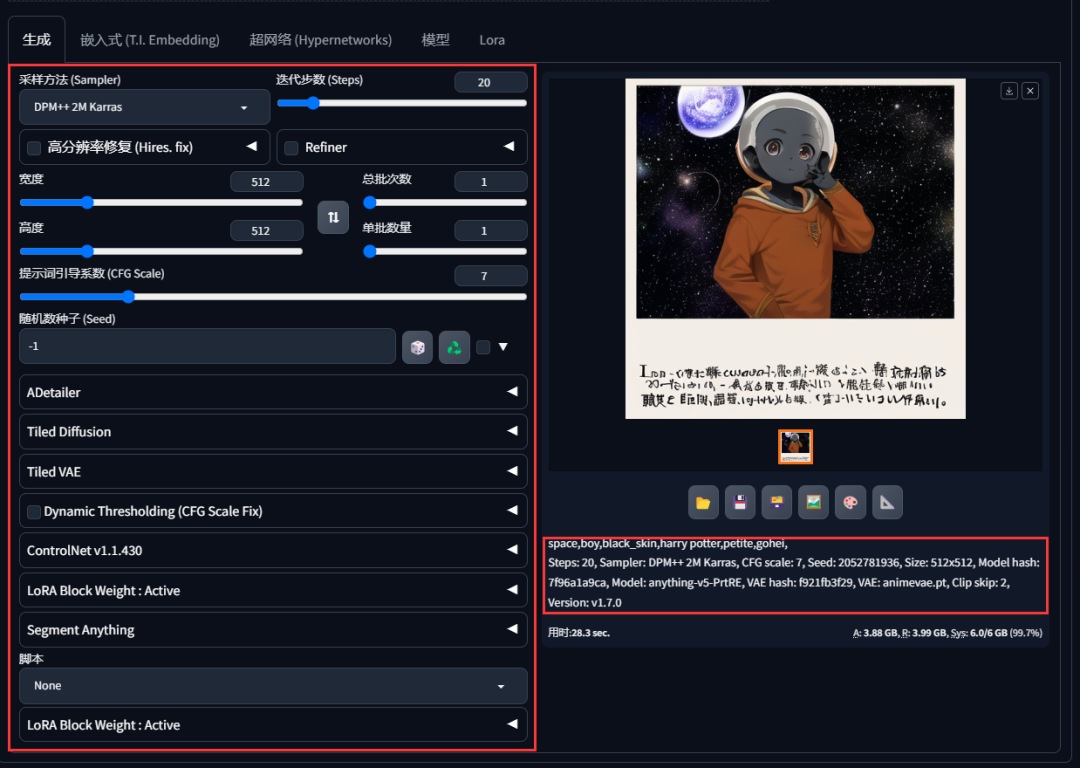This screenshot has width=1080, height=768.
Task: Click the dice random seed icon
Action: click(x=417, y=347)
